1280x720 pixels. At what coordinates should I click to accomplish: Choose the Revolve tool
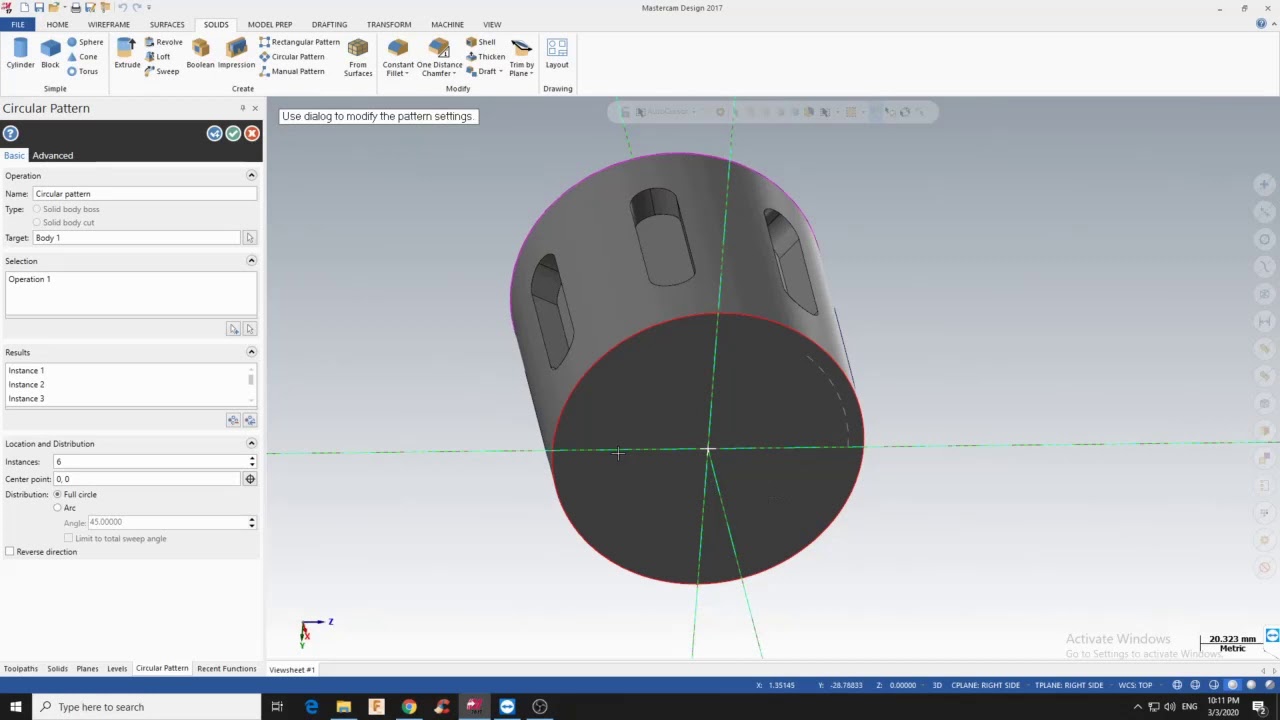[164, 42]
